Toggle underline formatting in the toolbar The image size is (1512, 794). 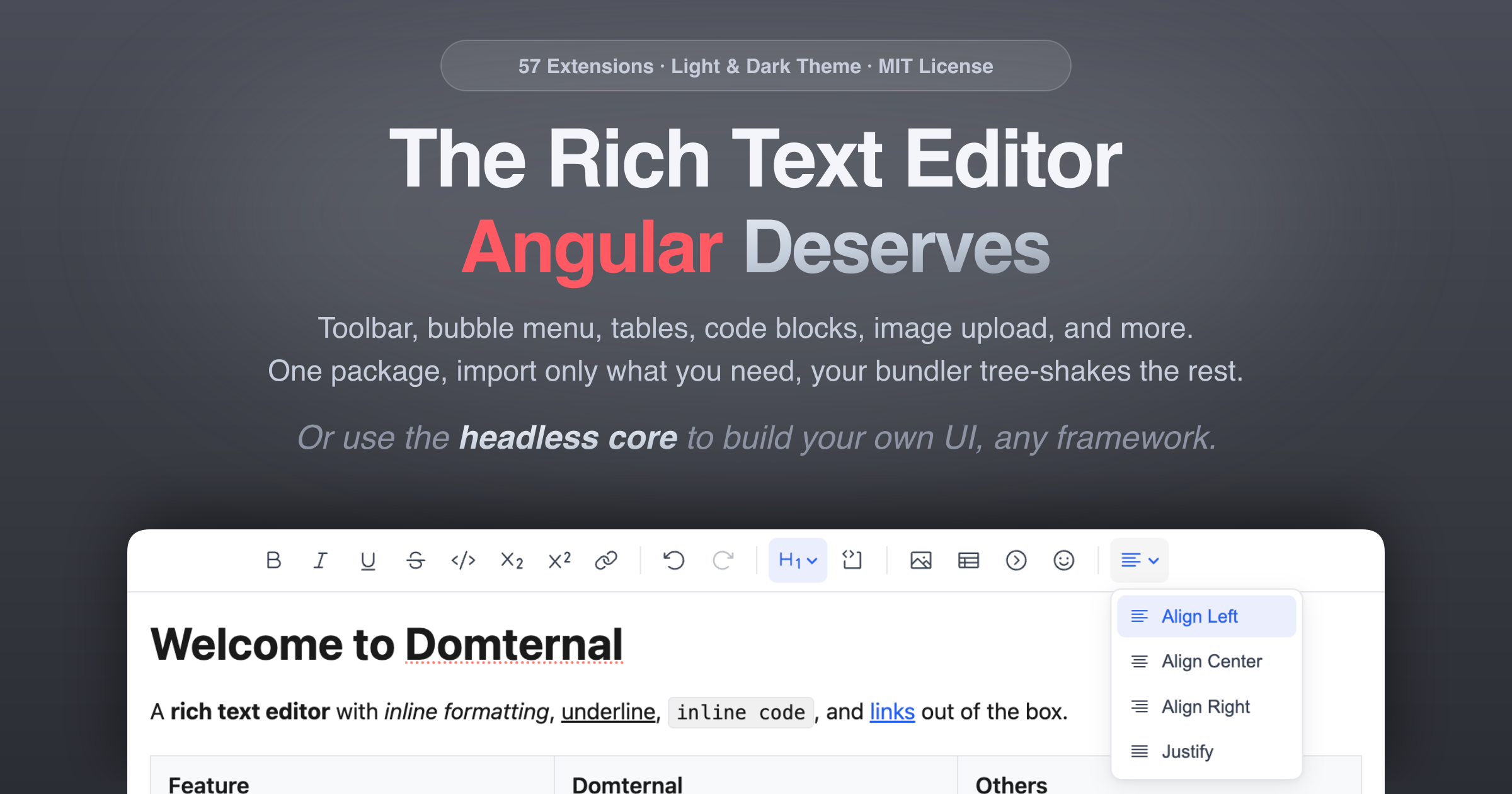point(368,560)
